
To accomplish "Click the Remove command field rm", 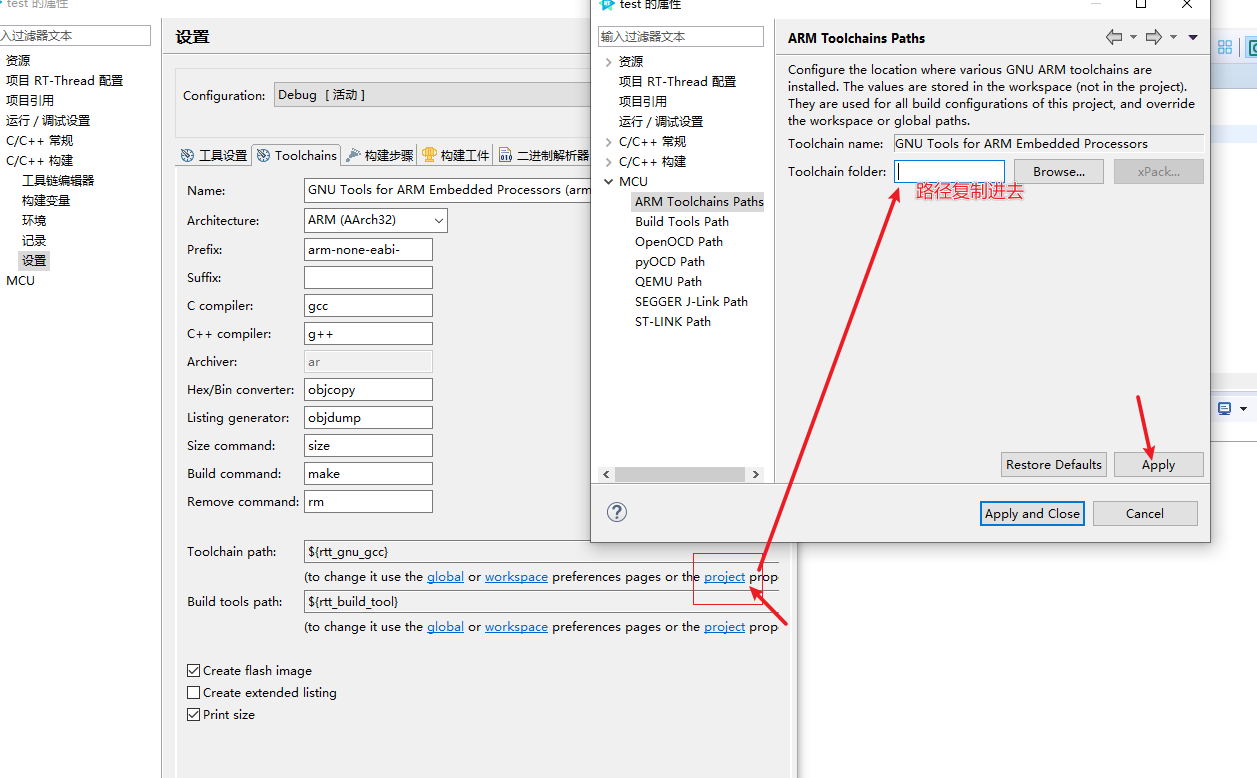I will [368, 502].
